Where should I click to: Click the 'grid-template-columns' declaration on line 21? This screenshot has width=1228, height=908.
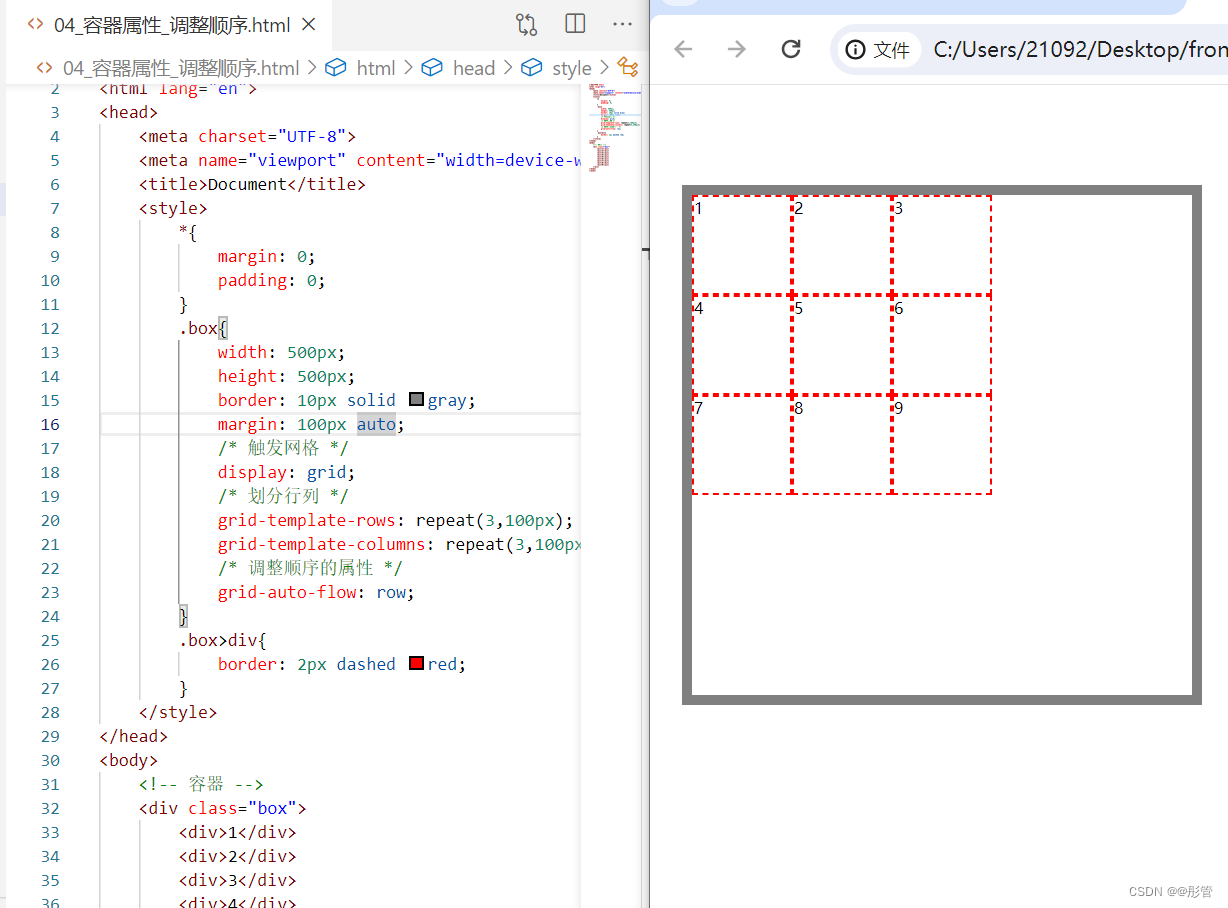(399, 544)
